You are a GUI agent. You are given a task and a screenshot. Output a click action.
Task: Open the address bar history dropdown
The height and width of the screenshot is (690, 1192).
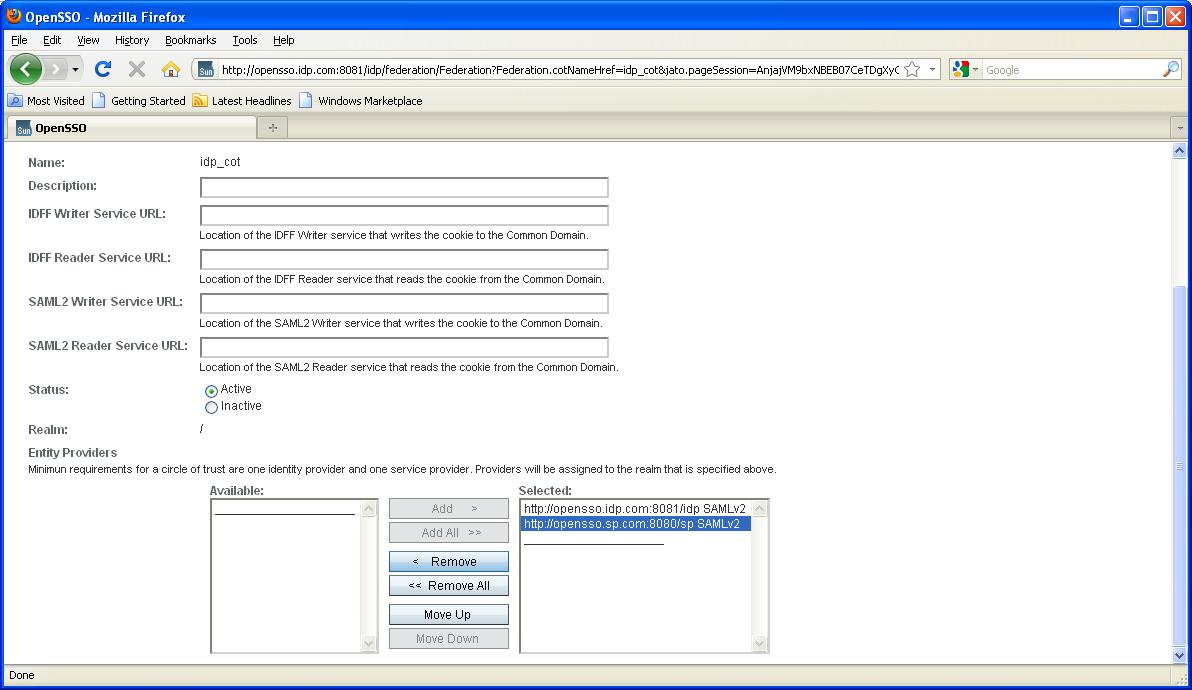pos(932,70)
